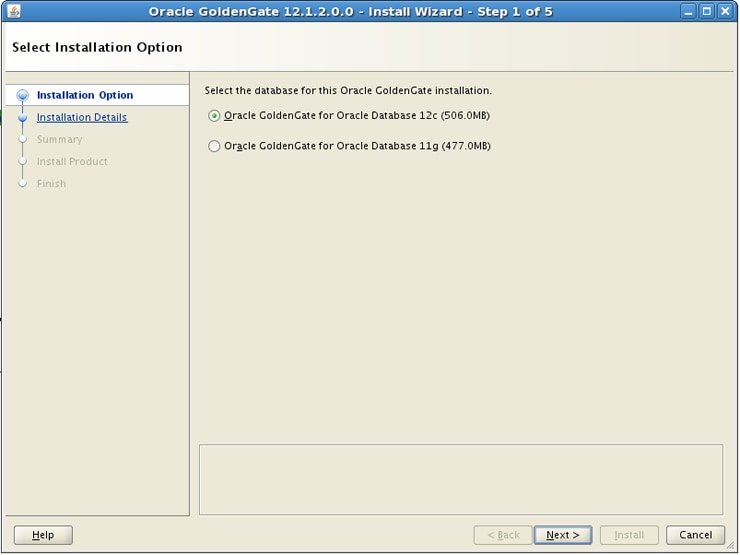Click the Install Product step bullet
The image size is (740, 555).
pyautogui.click(x=22, y=161)
